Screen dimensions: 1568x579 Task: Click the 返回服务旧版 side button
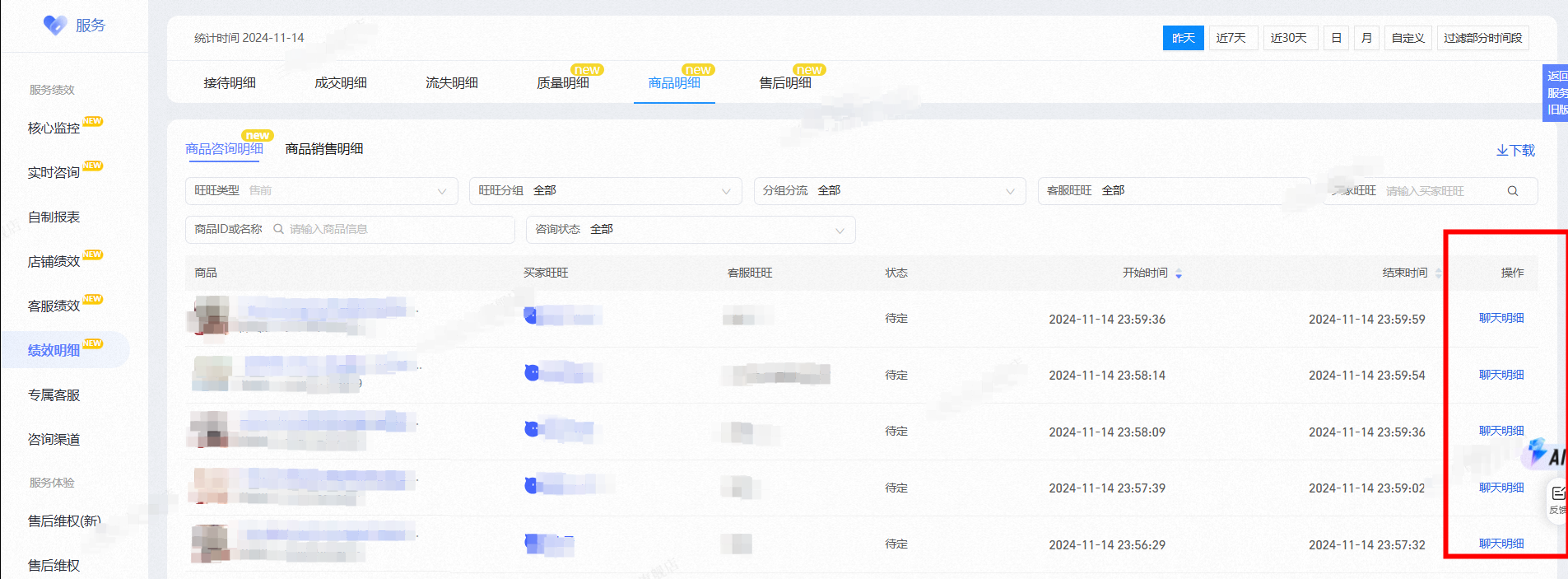pyautogui.click(x=1556, y=92)
